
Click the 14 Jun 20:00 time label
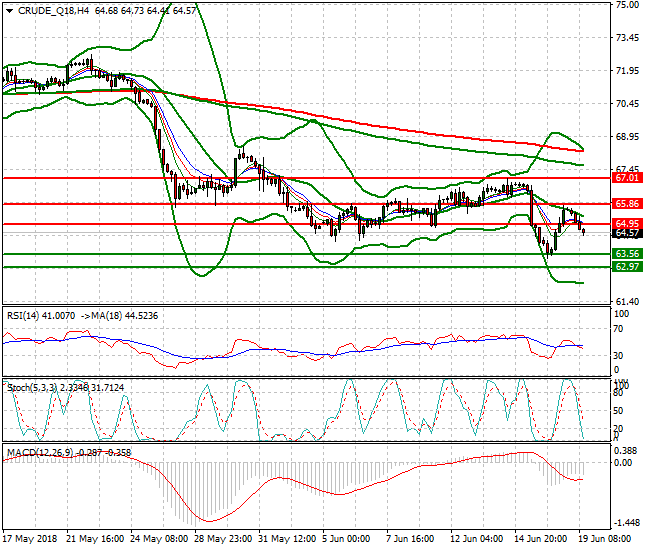click(x=540, y=539)
